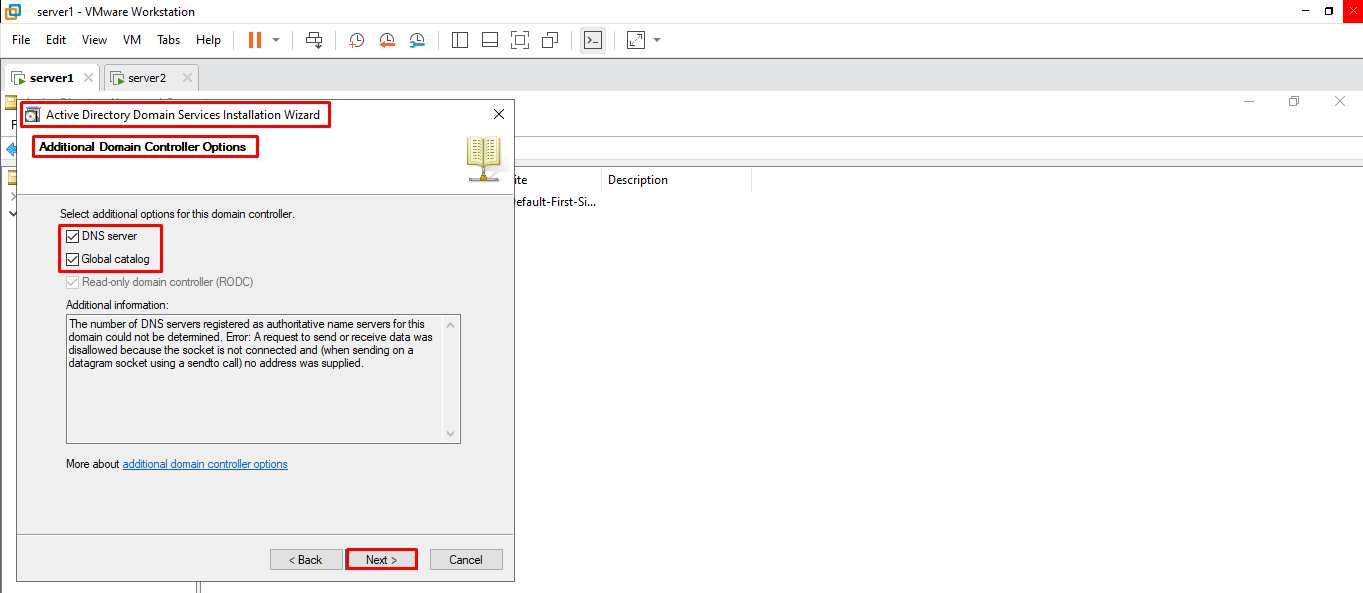
Task: Toggle the thumbnail bar icon
Action: click(490, 40)
